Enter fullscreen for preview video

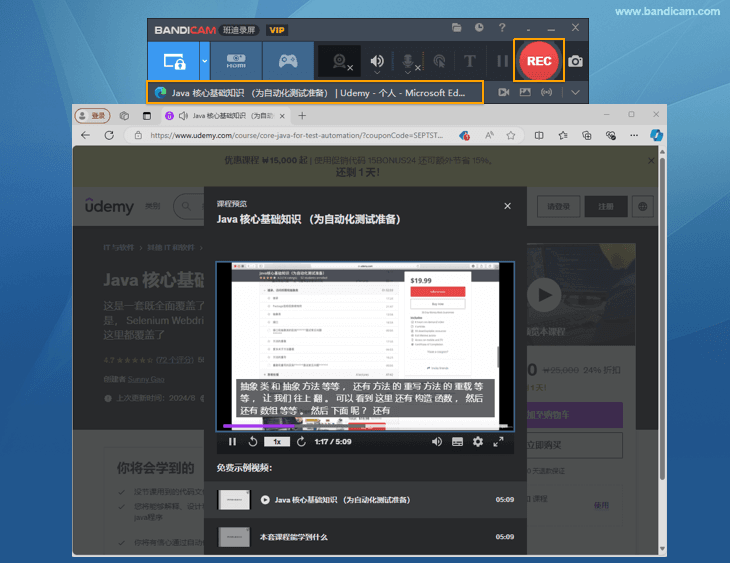point(498,441)
